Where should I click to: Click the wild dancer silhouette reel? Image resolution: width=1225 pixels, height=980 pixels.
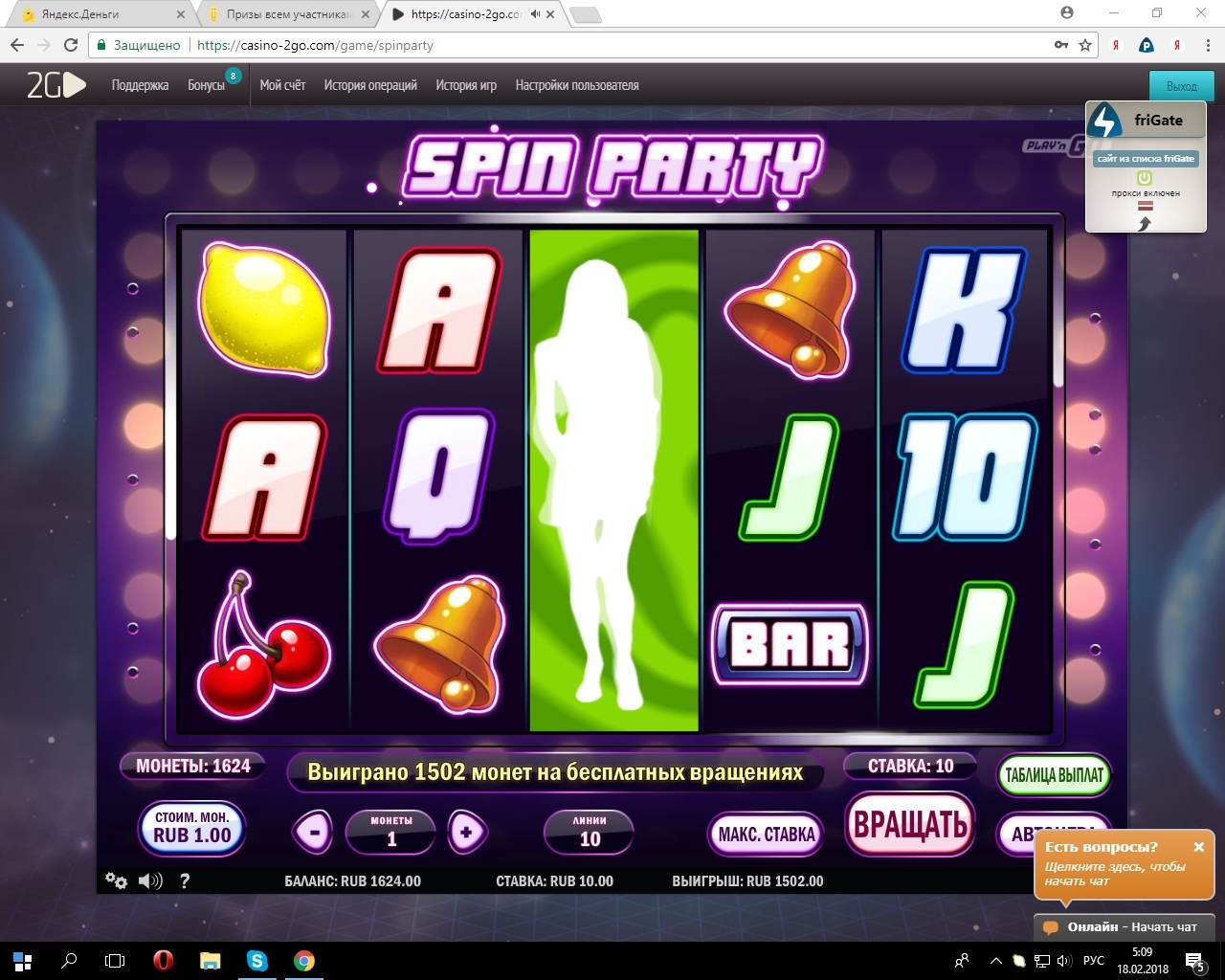coord(613,480)
